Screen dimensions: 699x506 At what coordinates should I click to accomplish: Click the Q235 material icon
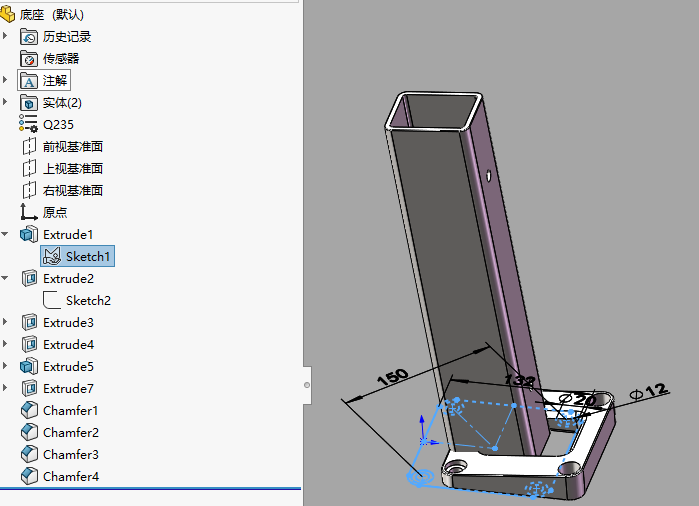(x=29, y=123)
